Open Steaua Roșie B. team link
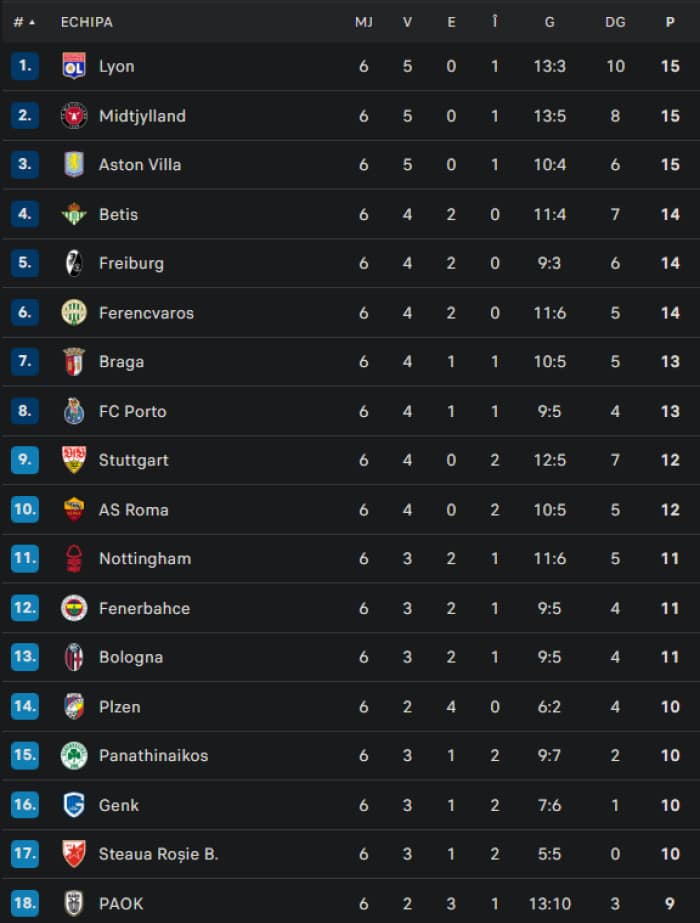This screenshot has width=700, height=923. click(x=158, y=854)
